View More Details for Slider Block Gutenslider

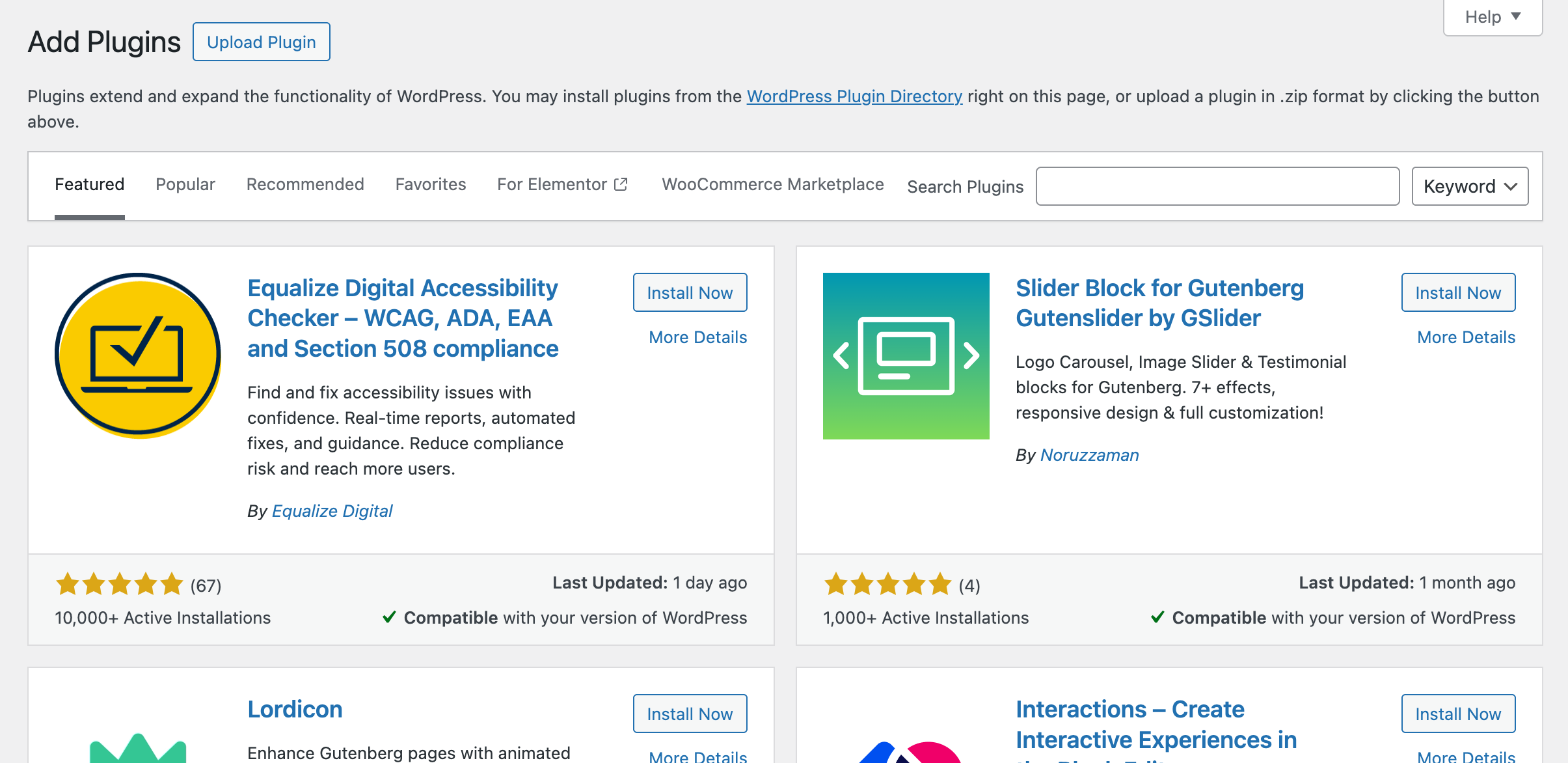1466,337
